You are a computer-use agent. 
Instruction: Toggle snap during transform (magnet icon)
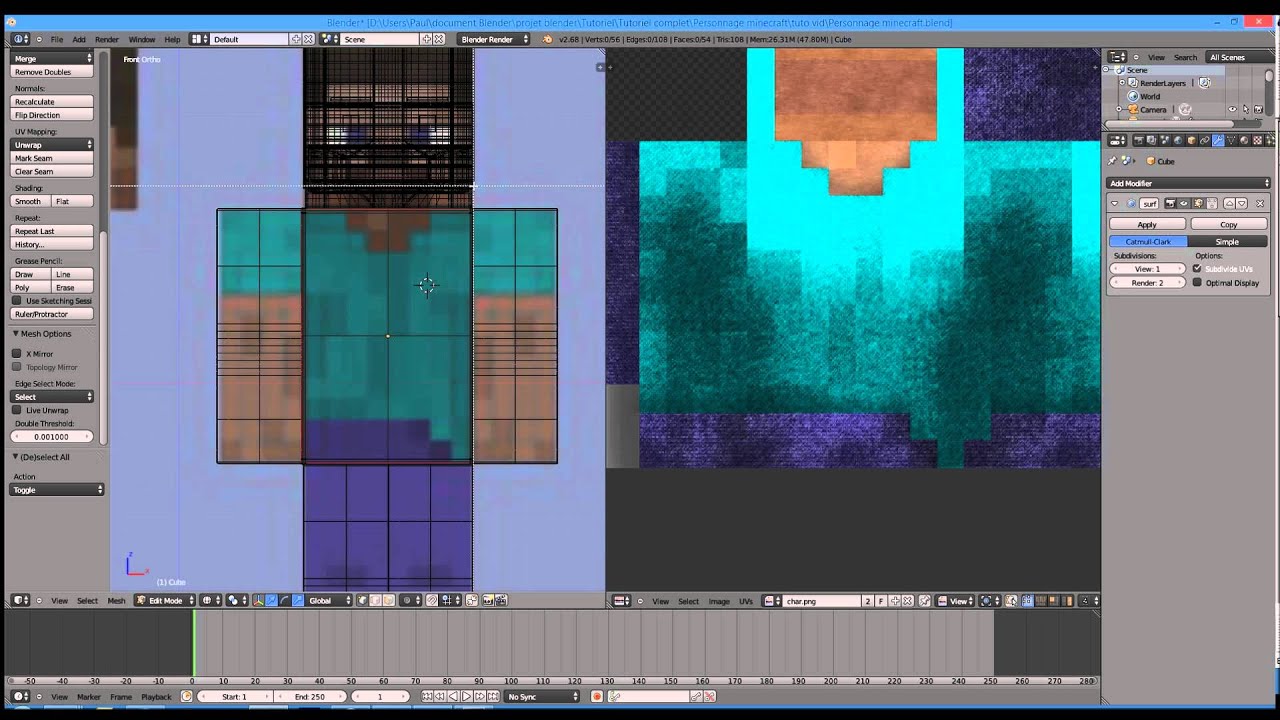432,600
